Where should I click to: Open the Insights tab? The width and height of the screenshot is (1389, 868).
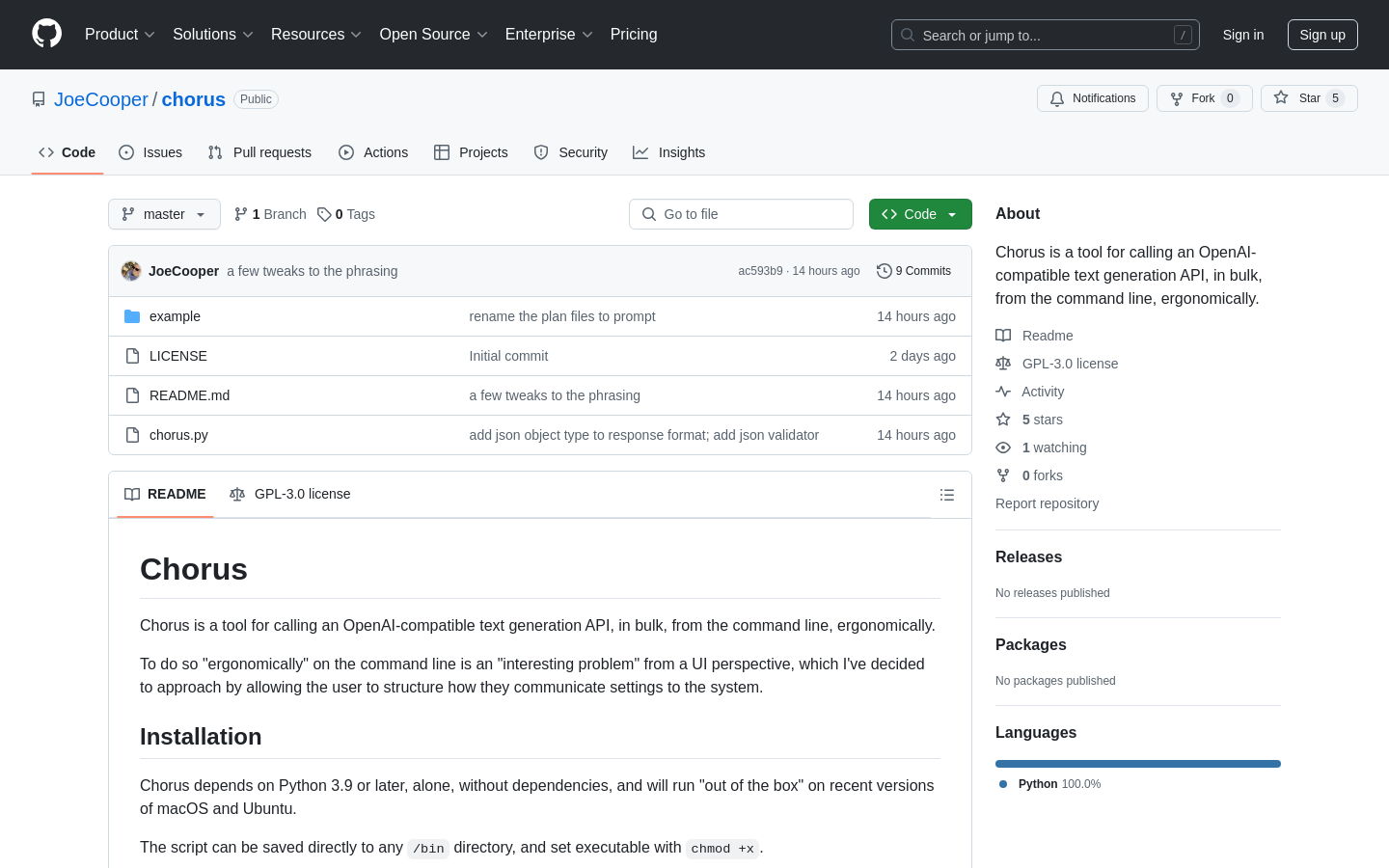(x=669, y=152)
